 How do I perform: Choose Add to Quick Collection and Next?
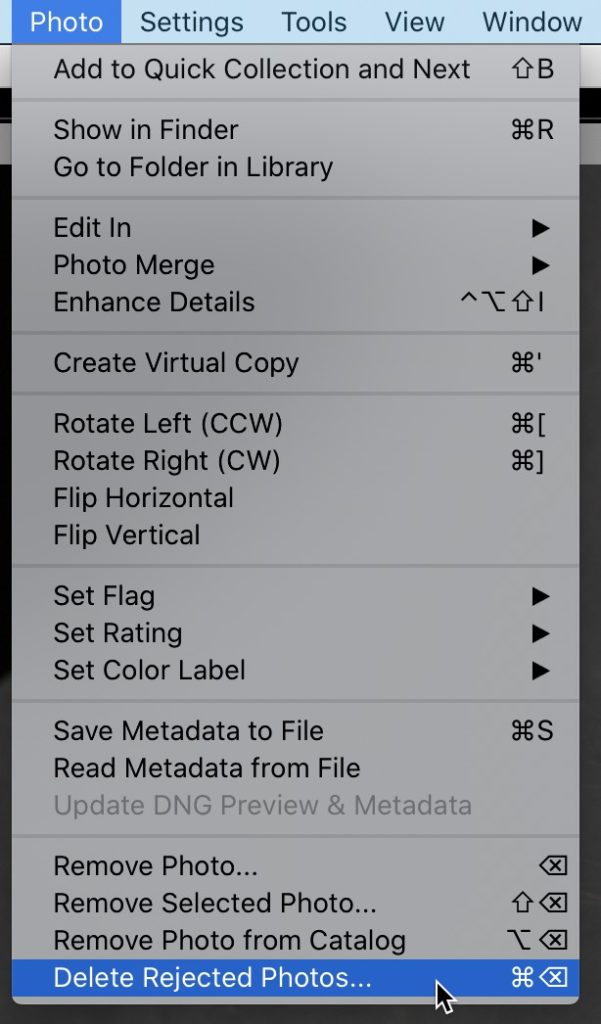pos(261,69)
